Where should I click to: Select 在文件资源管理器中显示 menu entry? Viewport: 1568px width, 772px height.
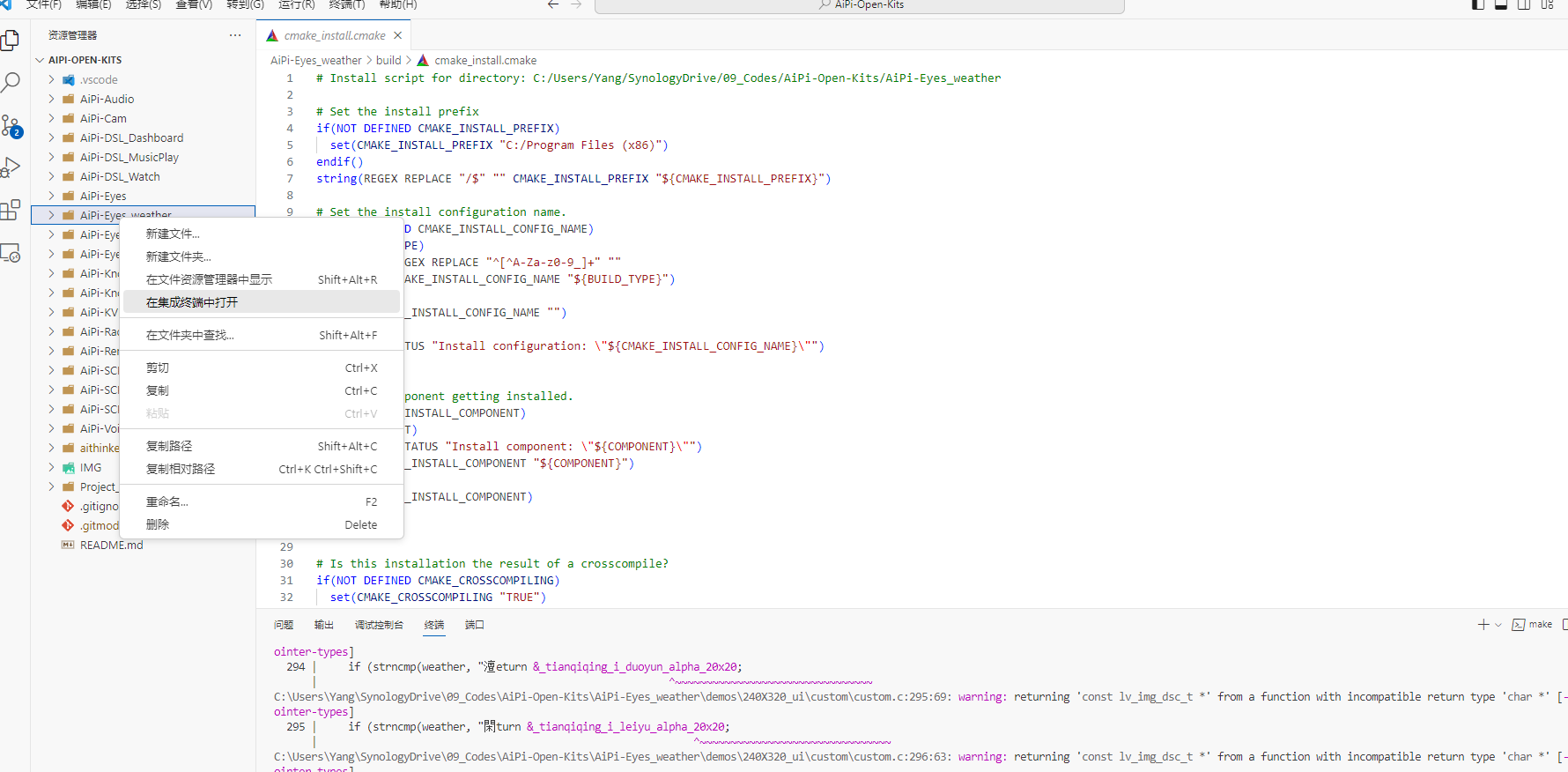(x=262, y=279)
